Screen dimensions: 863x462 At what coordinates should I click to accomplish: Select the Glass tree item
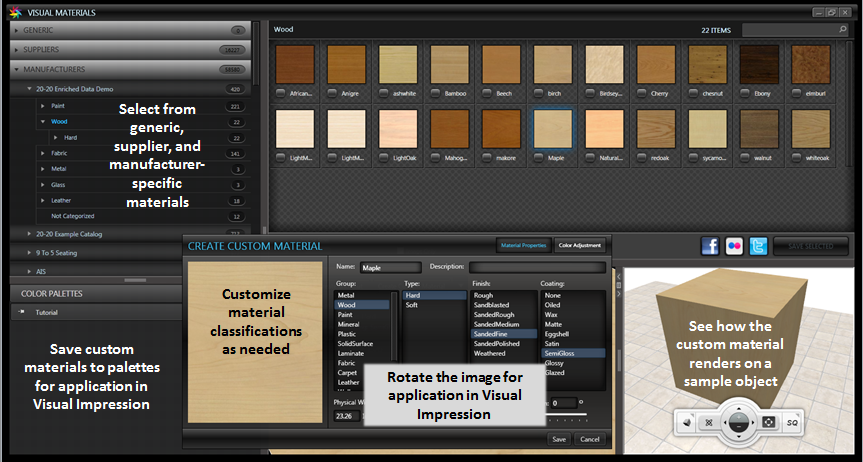click(x=58, y=185)
